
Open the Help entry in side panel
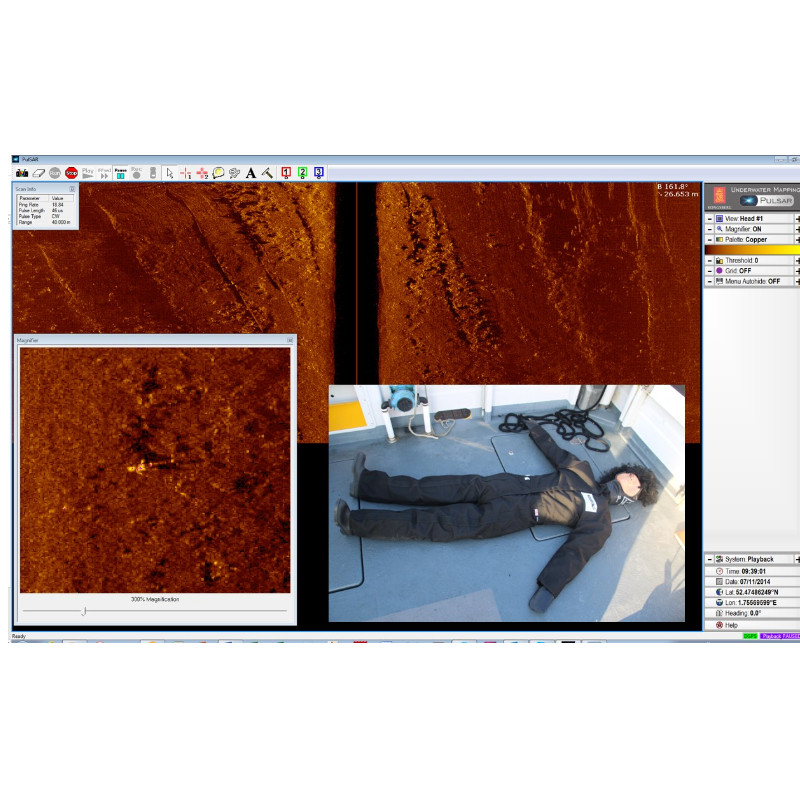(728, 625)
